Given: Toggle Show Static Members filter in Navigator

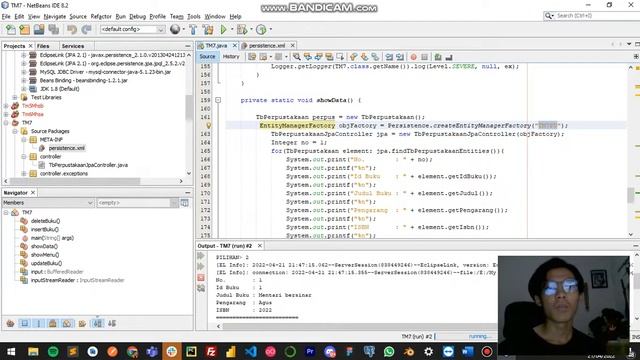Looking at the screenshot, I should pyautogui.click(x=38, y=324).
